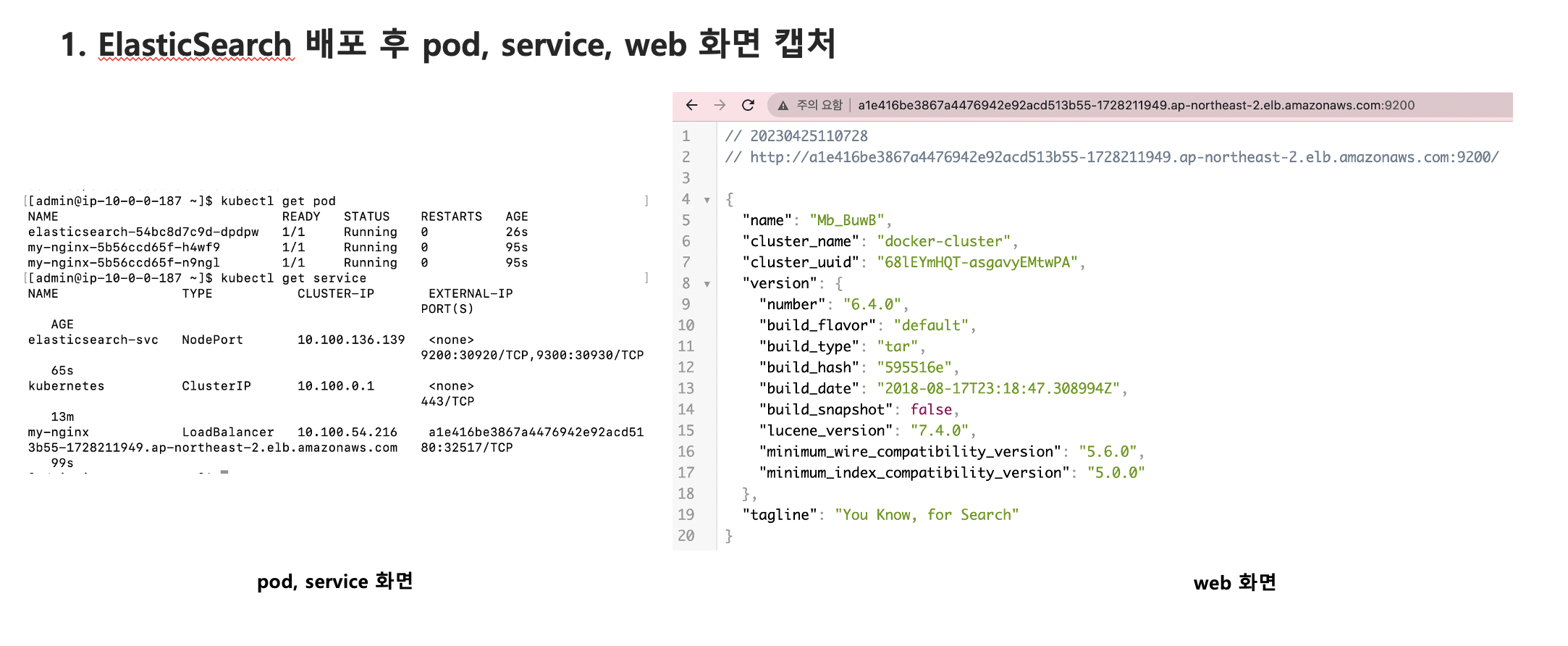
Task: Click line number 10 in gutter
Action: [686, 325]
